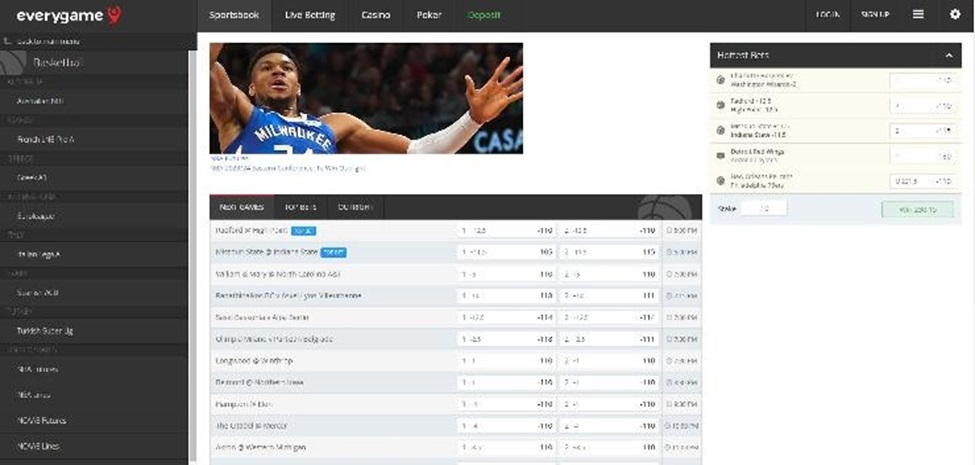Click basketball icon beside Indiana State hottest bet
The width and height of the screenshot is (975, 465).
click(x=721, y=130)
